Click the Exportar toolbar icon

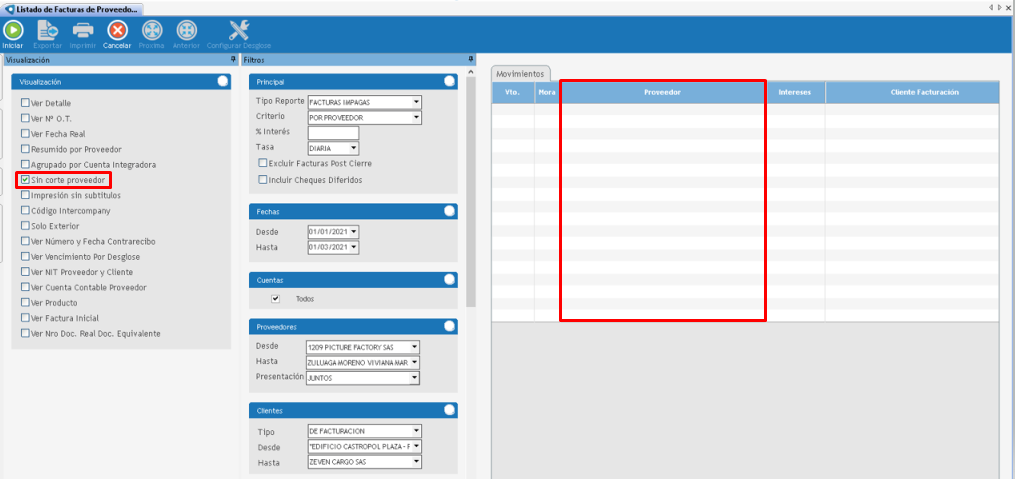click(x=47, y=31)
